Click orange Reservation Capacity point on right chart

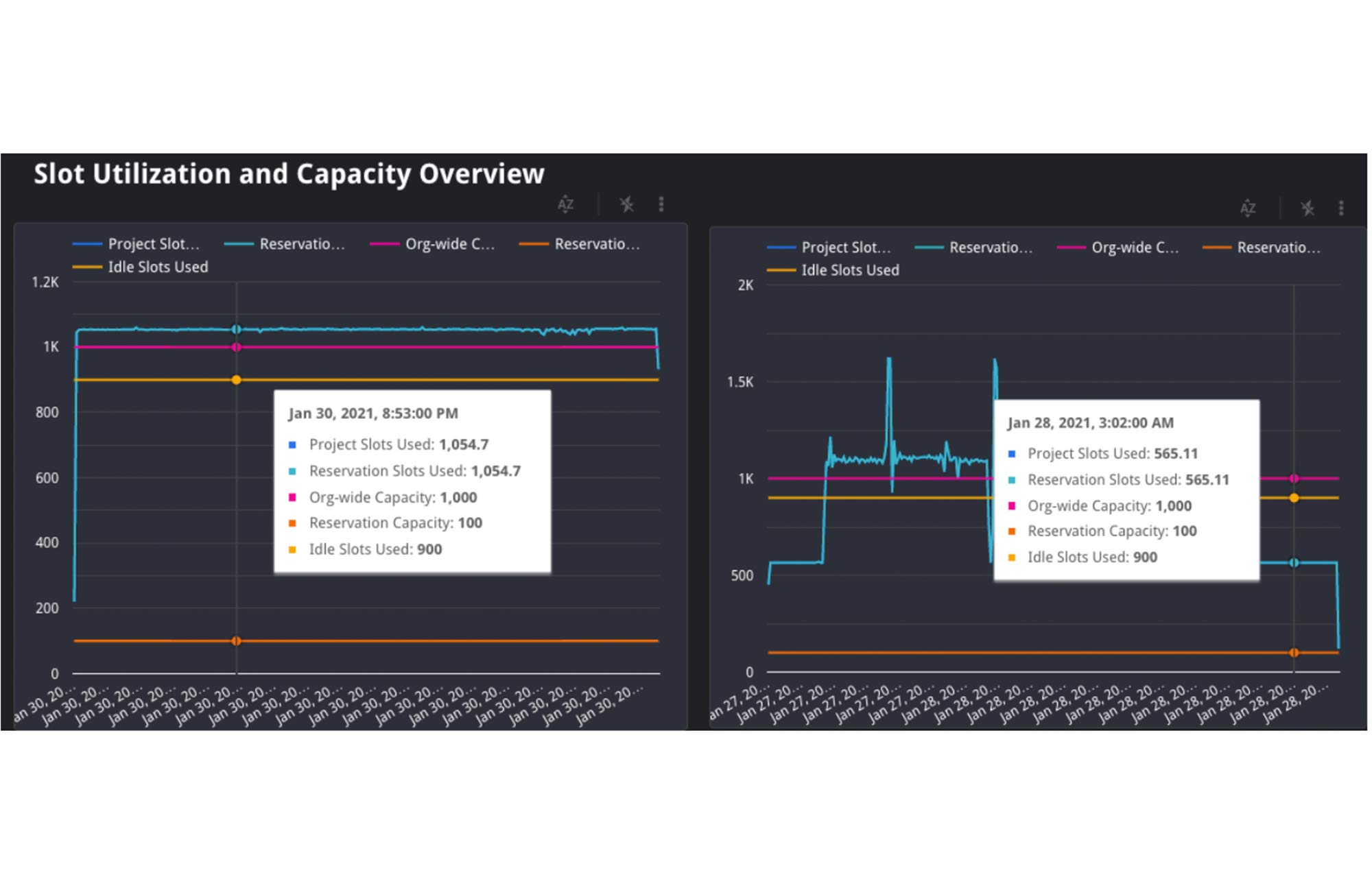click(1294, 653)
